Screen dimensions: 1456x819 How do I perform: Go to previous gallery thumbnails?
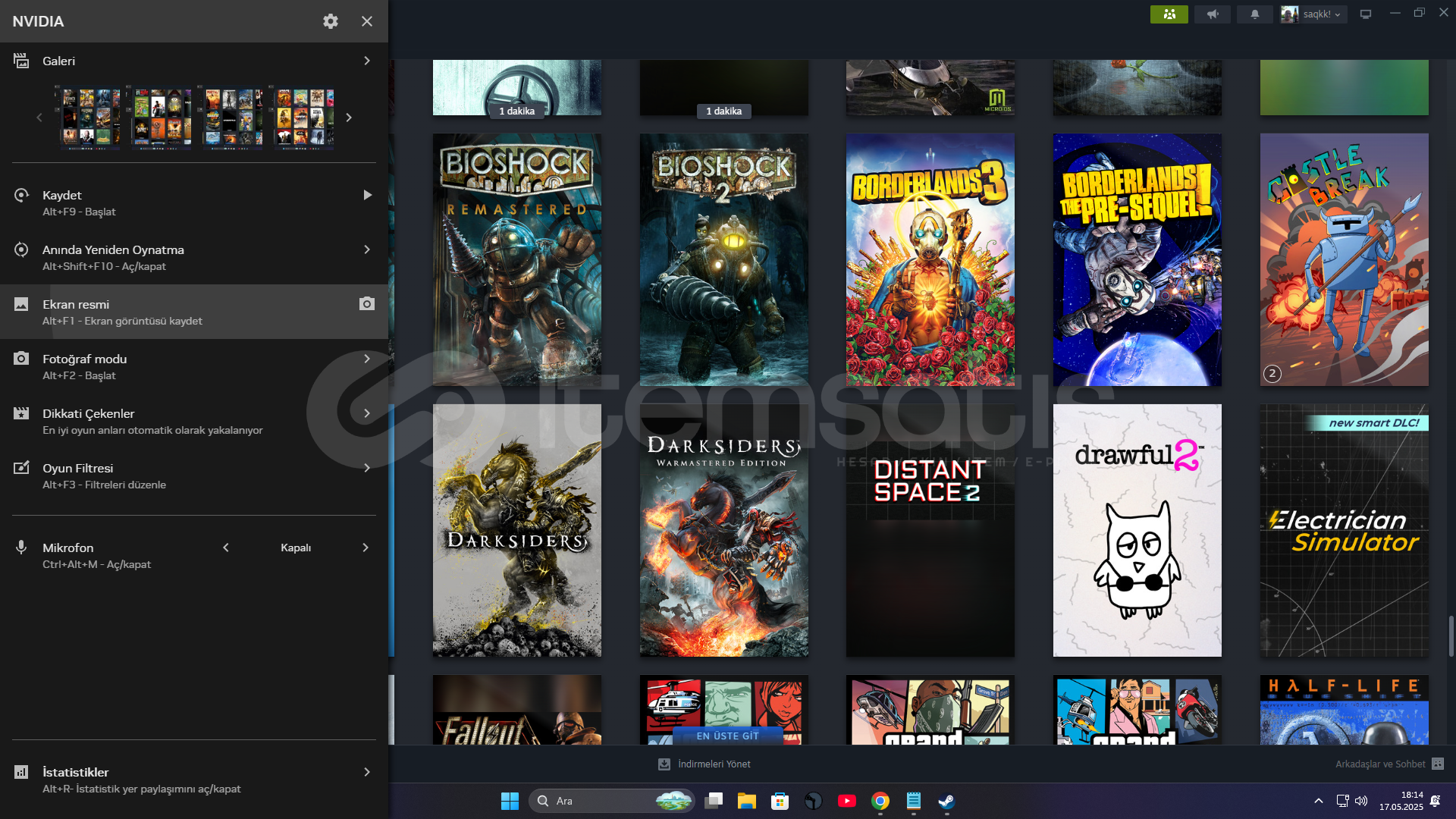point(39,118)
